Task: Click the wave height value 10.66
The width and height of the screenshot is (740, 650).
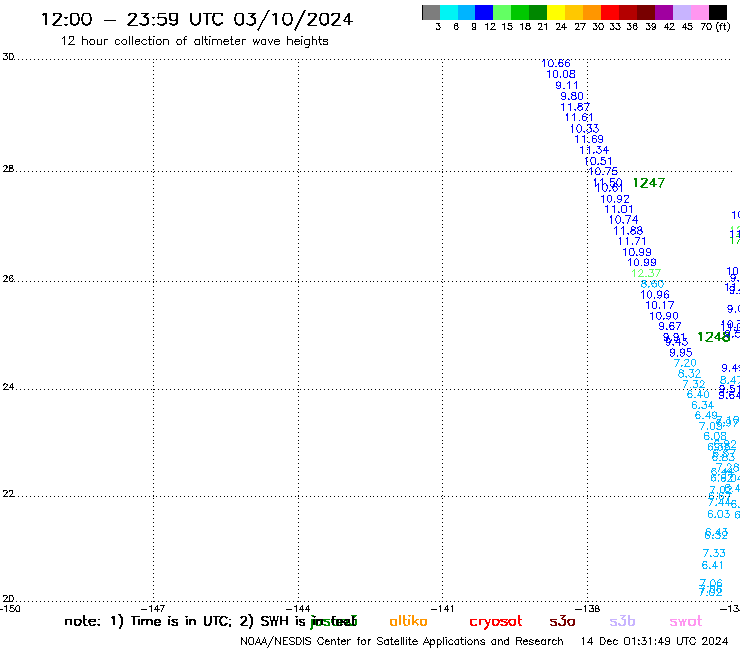Action: [555, 63]
